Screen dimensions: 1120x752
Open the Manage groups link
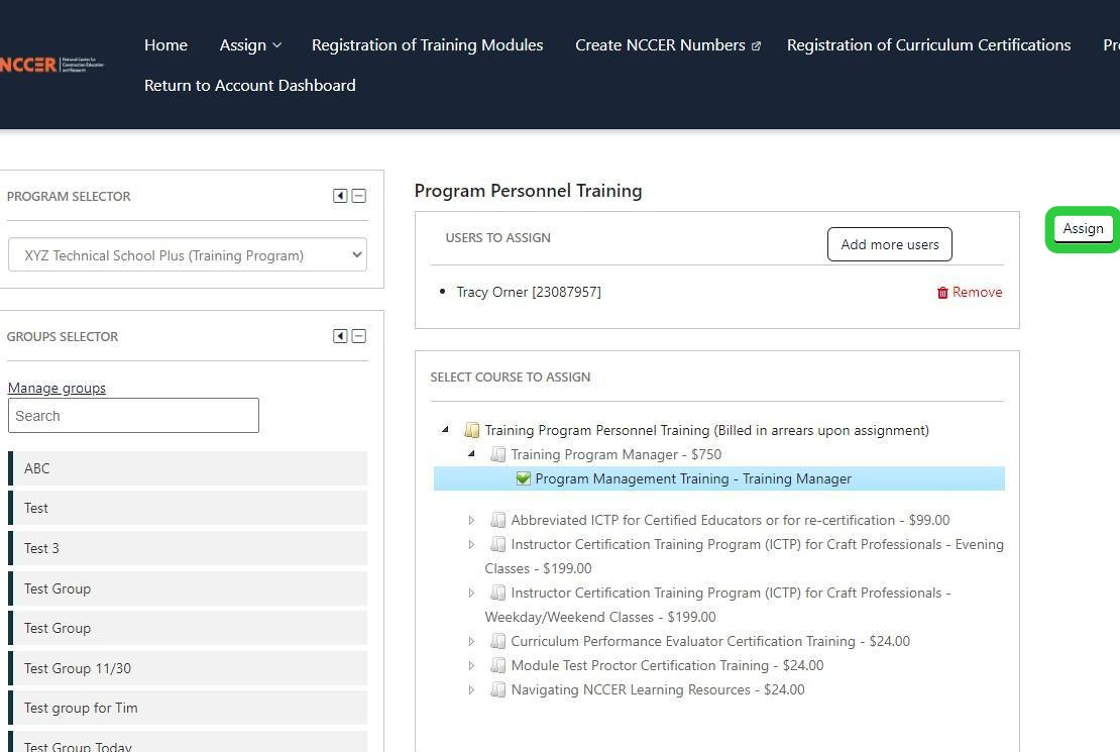click(x=57, y=388)
